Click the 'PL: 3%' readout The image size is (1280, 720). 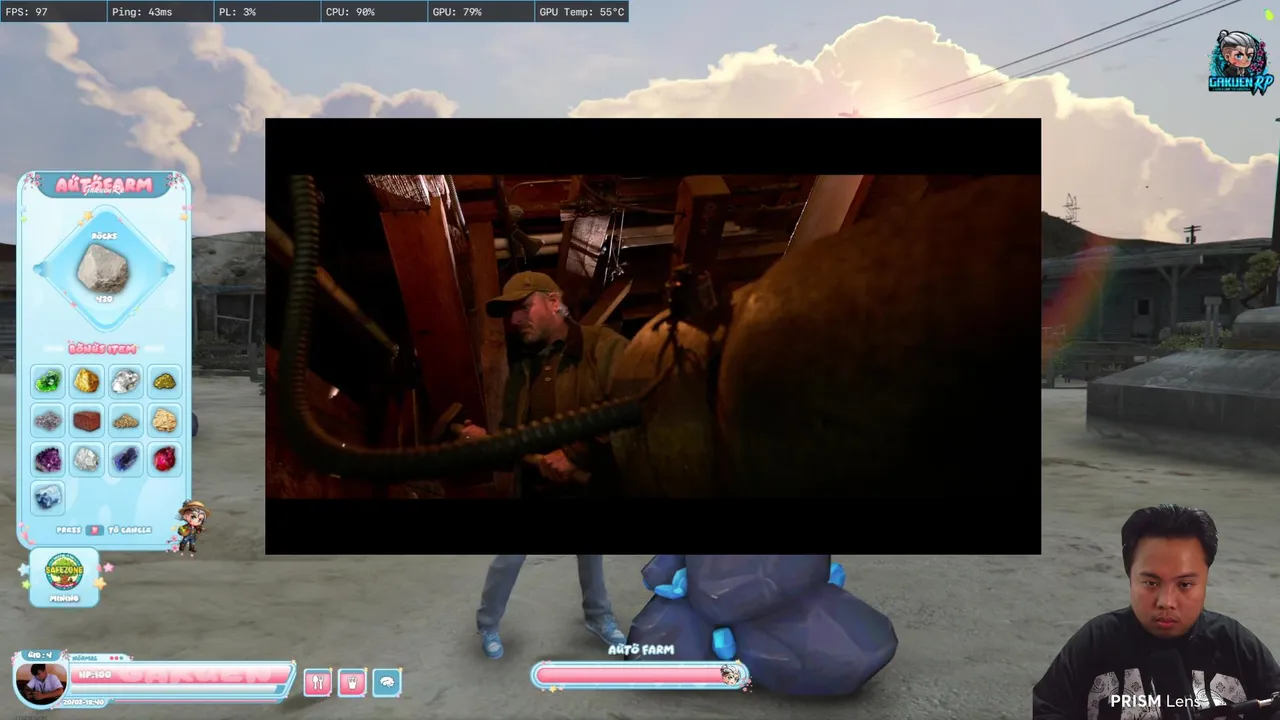237,12
